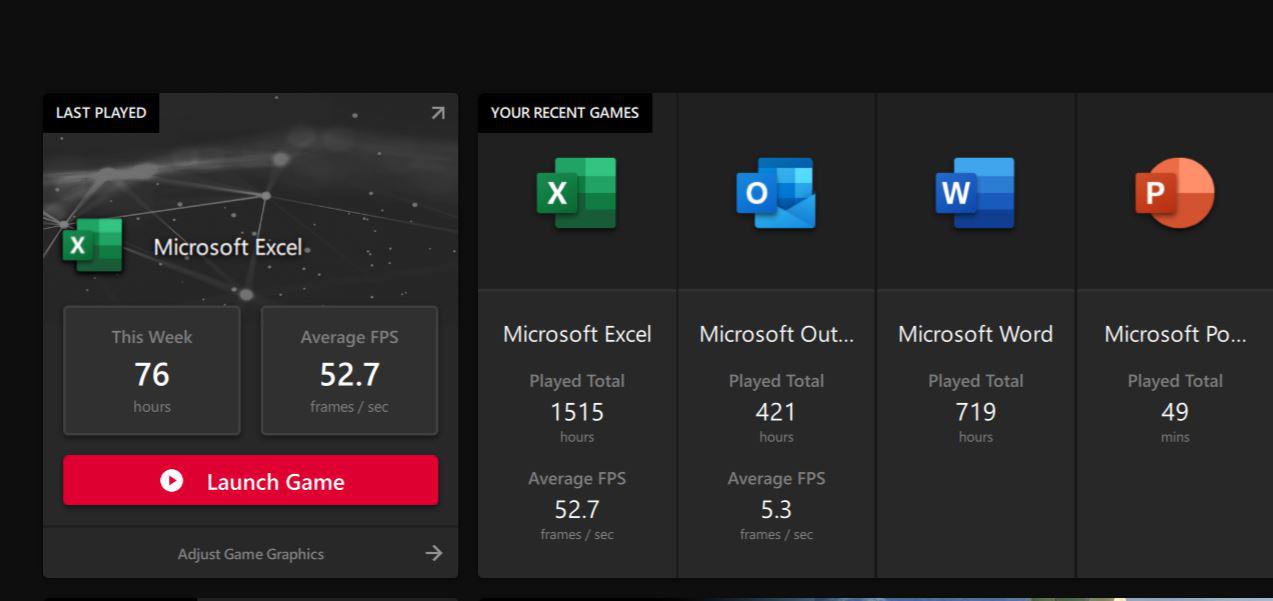The image size is (1273, 601).
Task: Click the LAST PLAYED label
Action: [x=101, y=113]
